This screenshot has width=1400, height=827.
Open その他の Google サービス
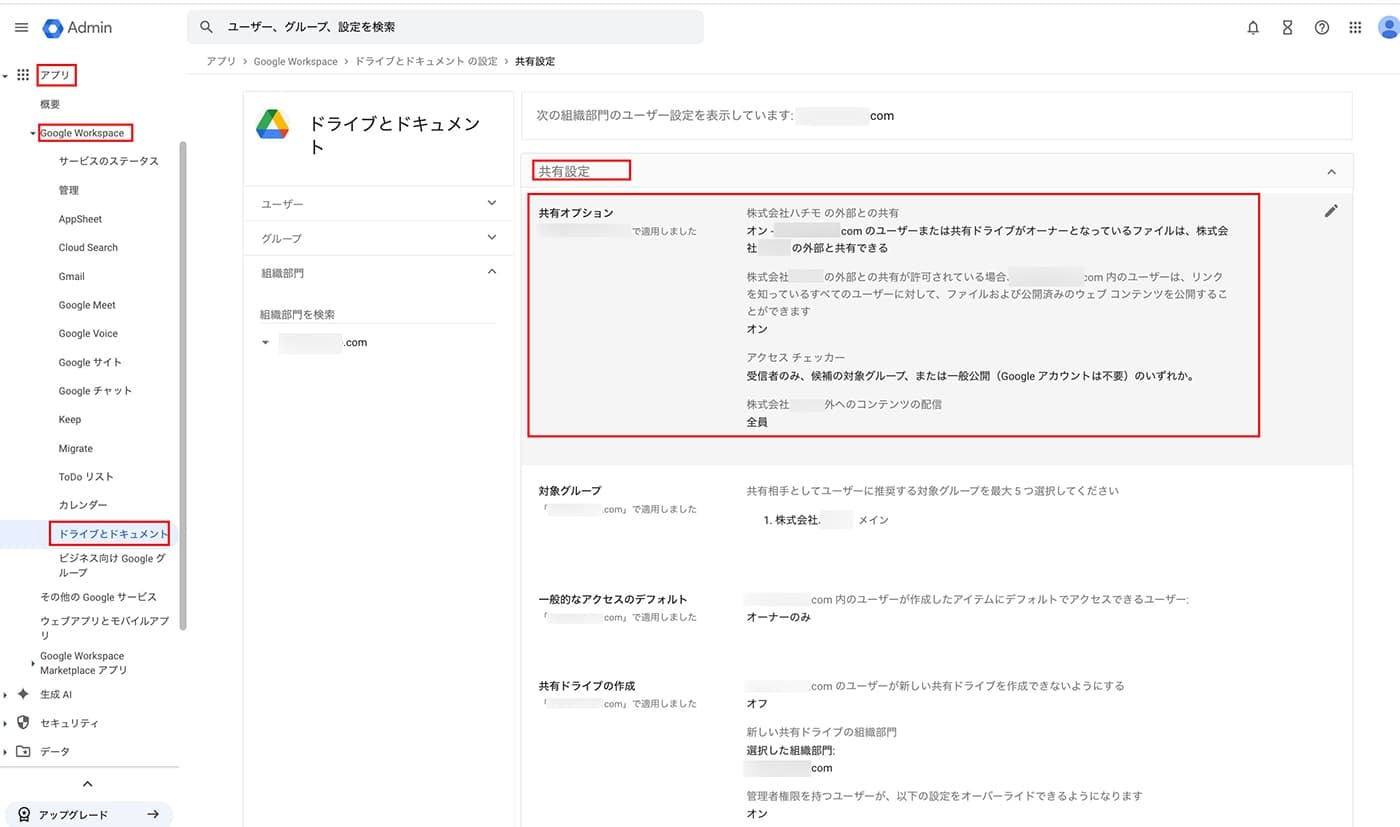coord(98,597)
